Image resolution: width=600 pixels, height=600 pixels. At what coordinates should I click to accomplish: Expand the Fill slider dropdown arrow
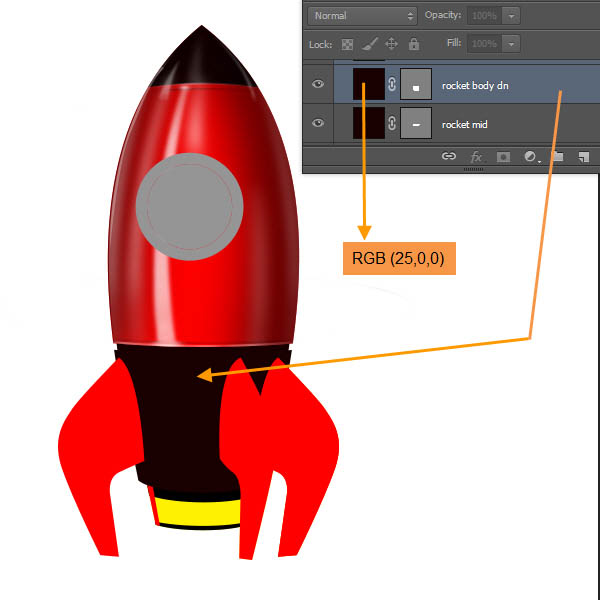(512, 44)
